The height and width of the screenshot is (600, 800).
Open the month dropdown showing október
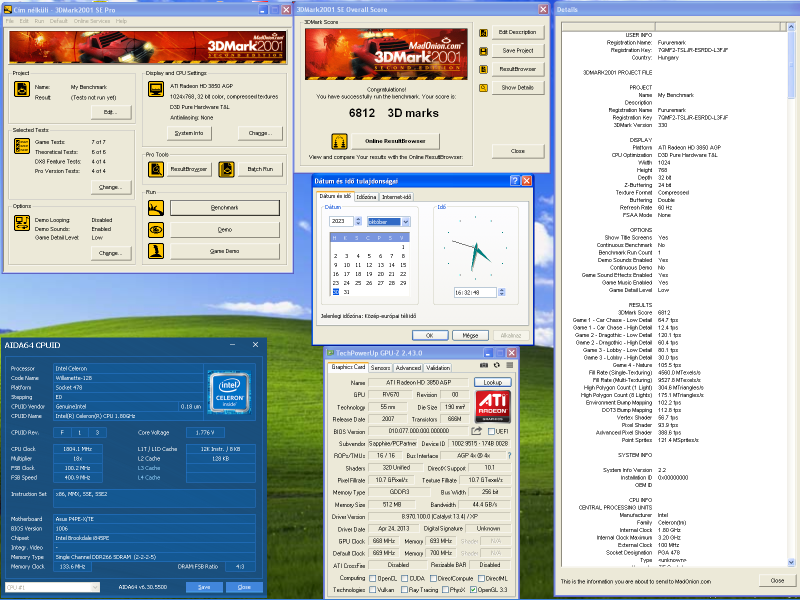tap(406, 221)
